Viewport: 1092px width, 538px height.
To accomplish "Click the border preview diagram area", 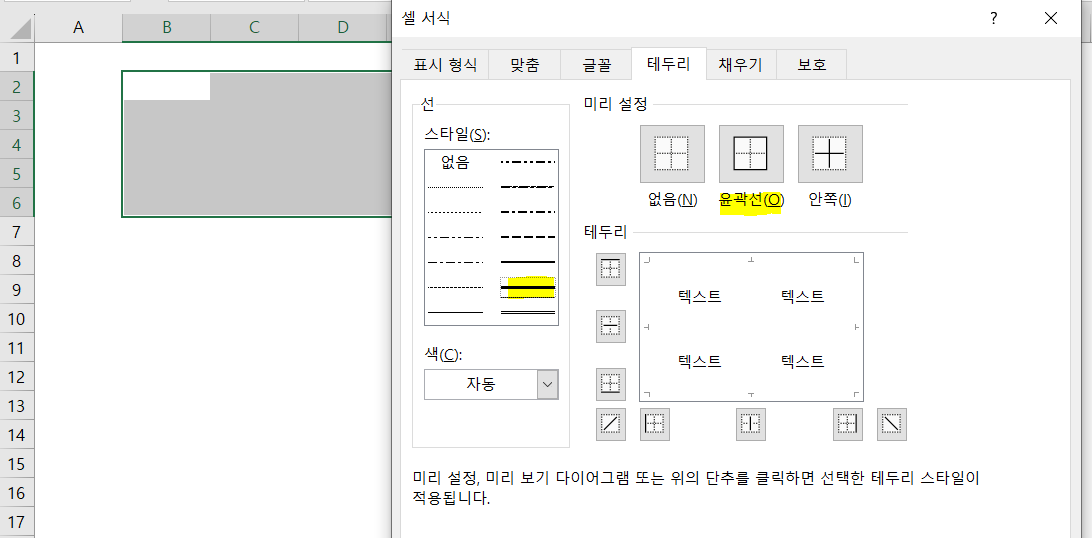I will 751,327.
